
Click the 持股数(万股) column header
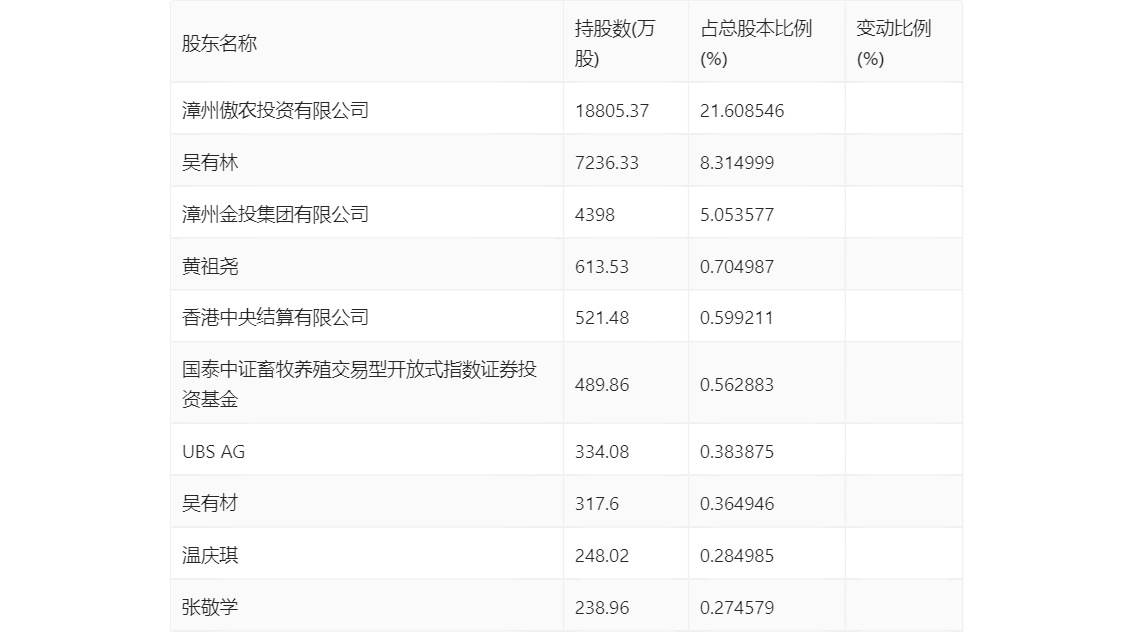[615, 44]
